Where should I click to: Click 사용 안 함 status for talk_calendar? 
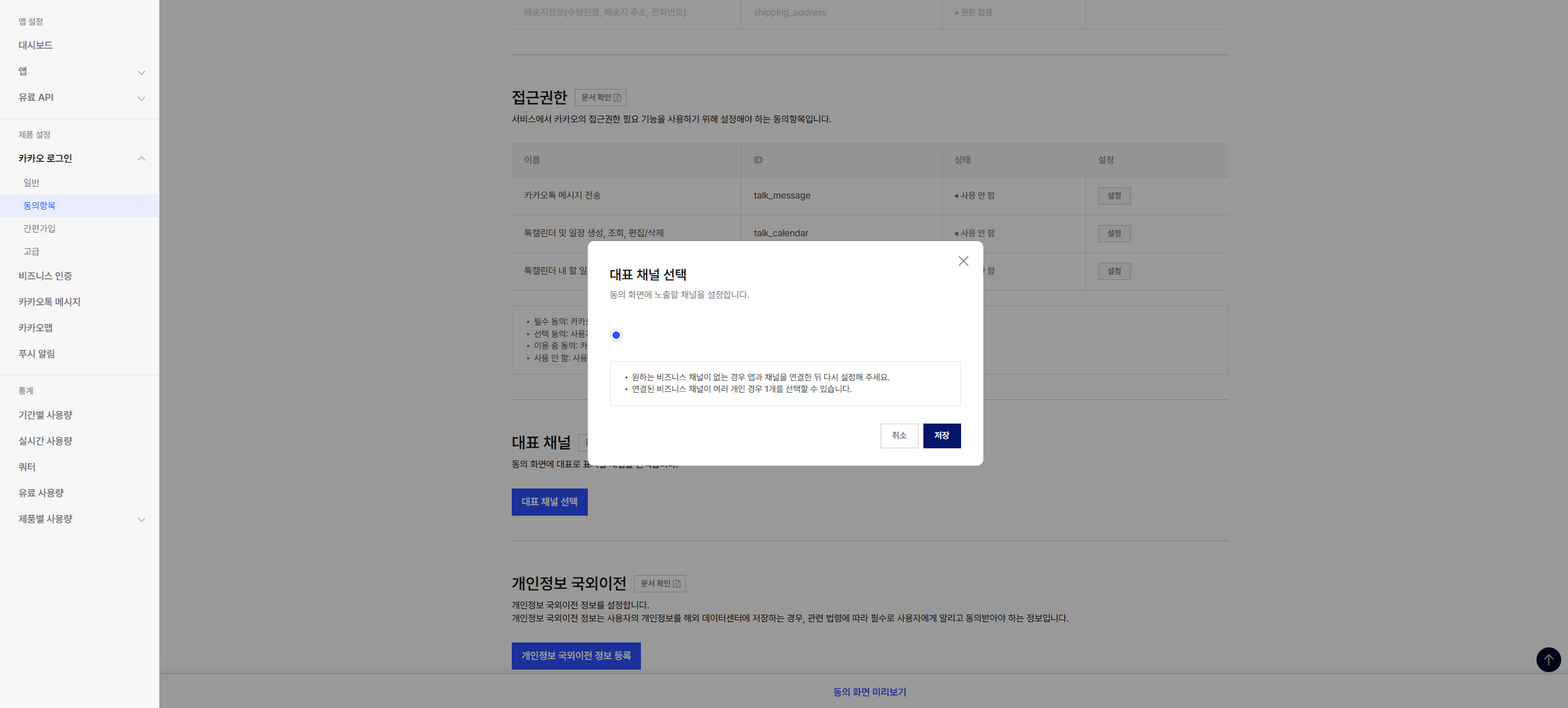(x=975, y=233)
